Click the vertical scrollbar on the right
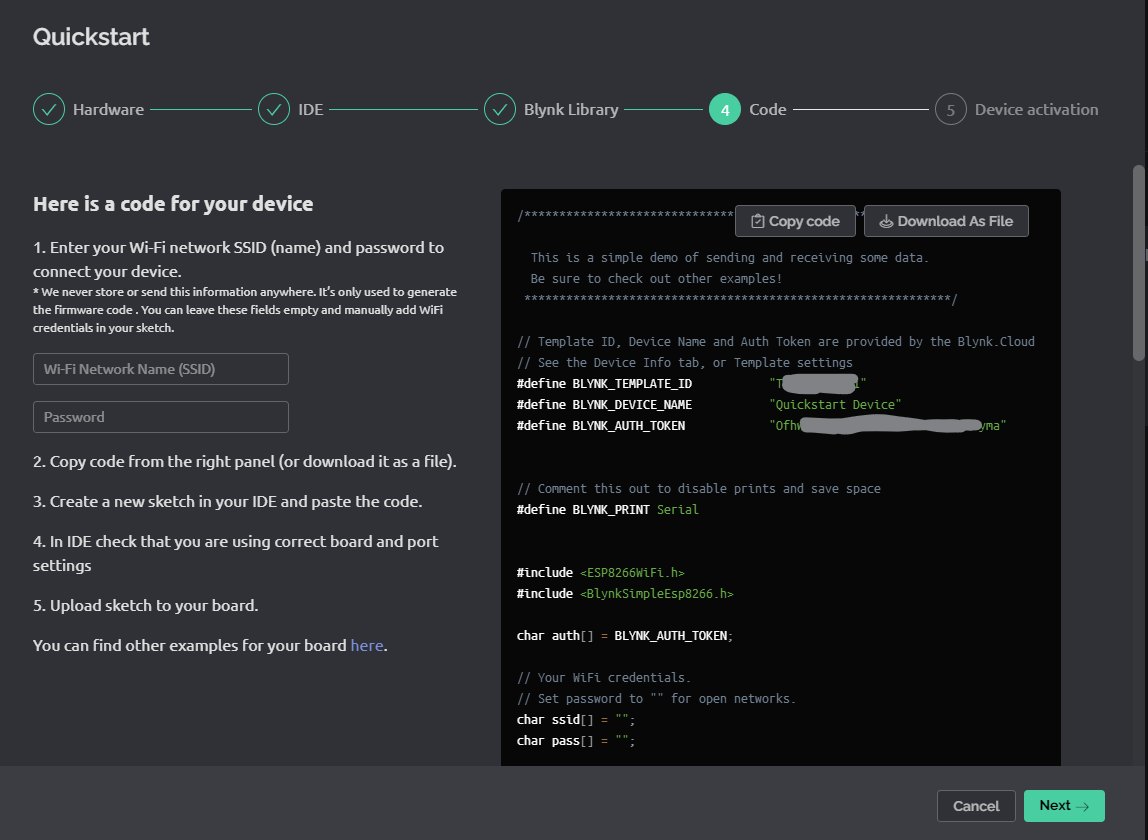This screenshot has height=840, width=1148. 1138,263
